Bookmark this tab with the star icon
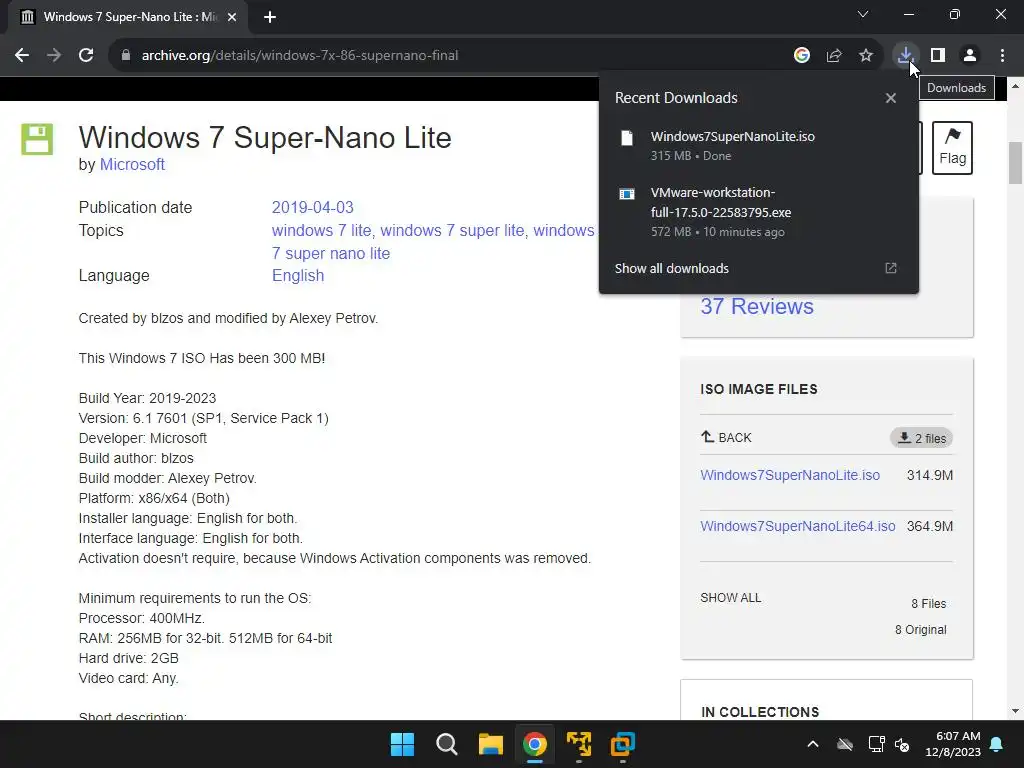Screen dimensions: 1024x768 [x=866, y=56]
